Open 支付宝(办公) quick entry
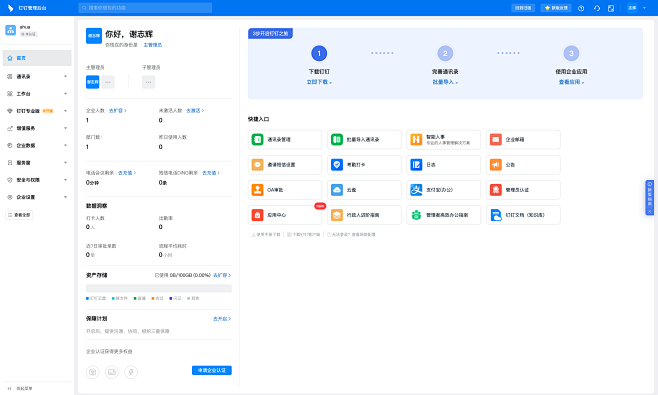Viewport: 658px width, 395px height. [x=444, y=190]
